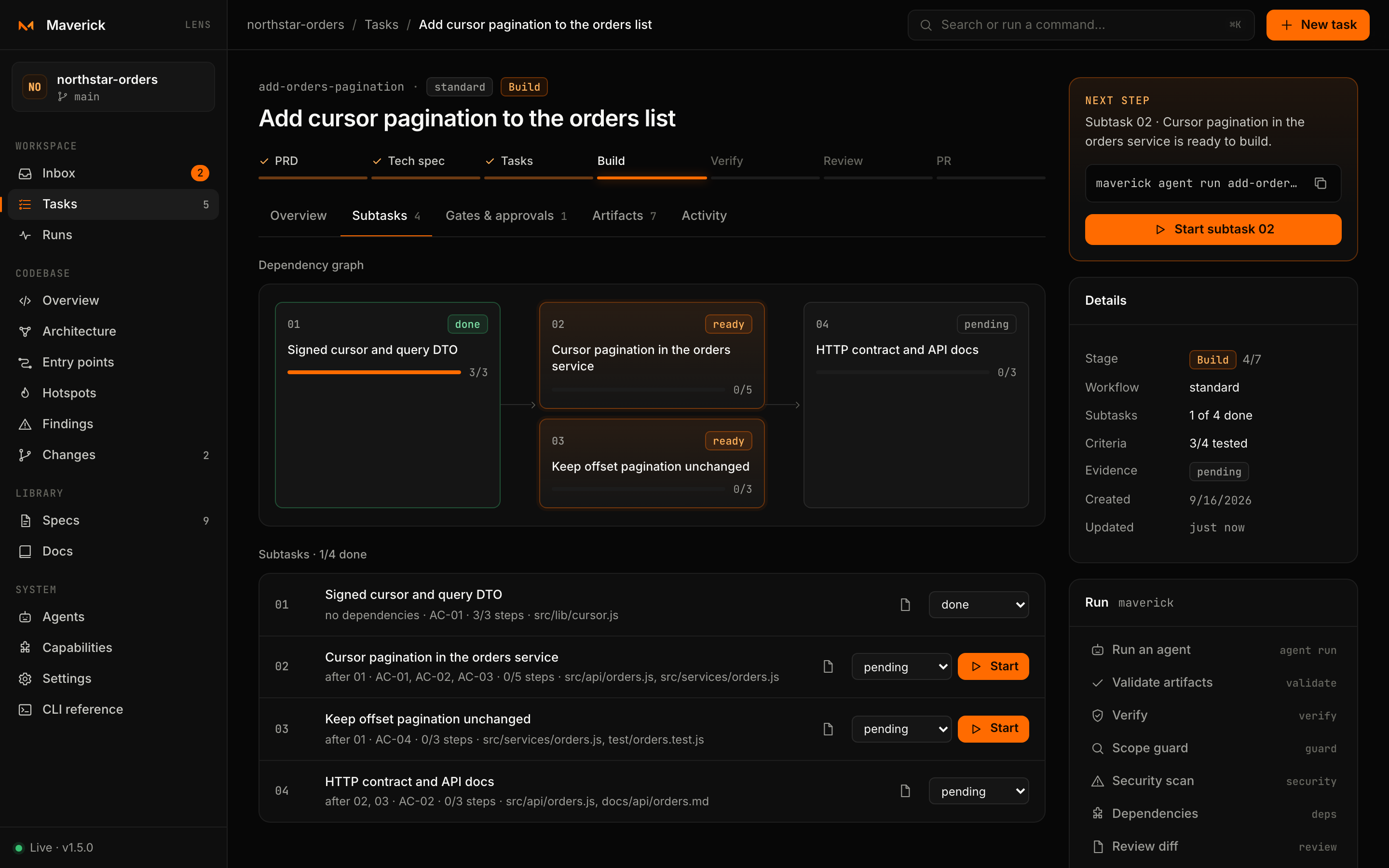Open the Artifacts tab
The width and height of the screenshot is (1389, 868).
tap(624, 216)
